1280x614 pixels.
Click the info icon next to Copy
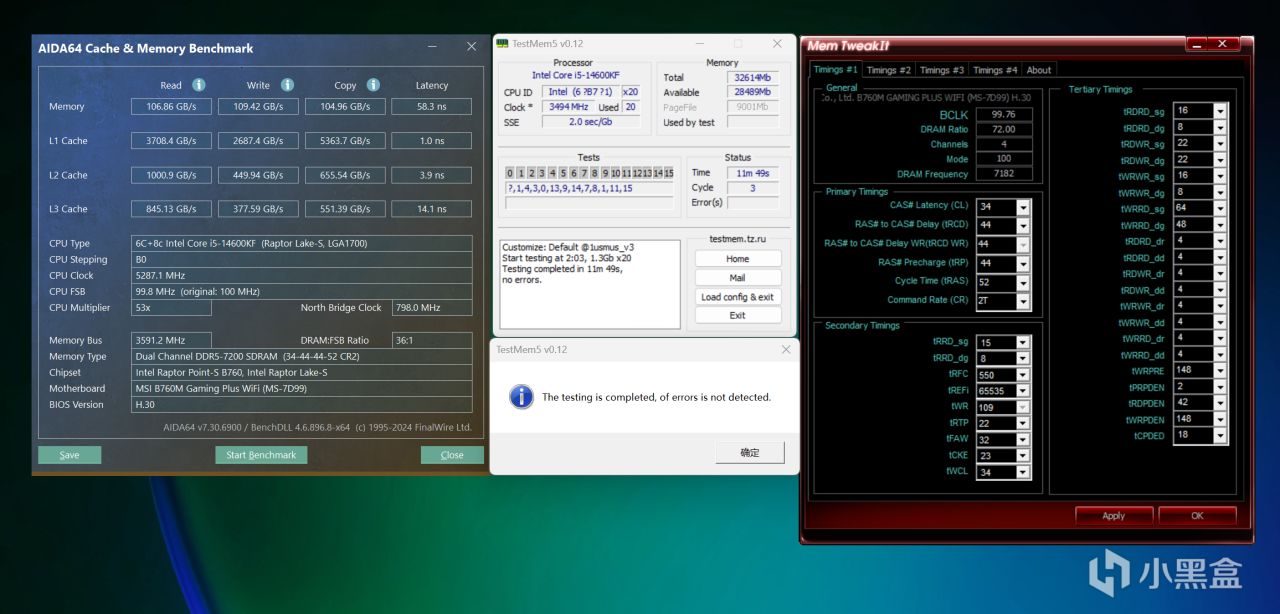tap(373, 85)
